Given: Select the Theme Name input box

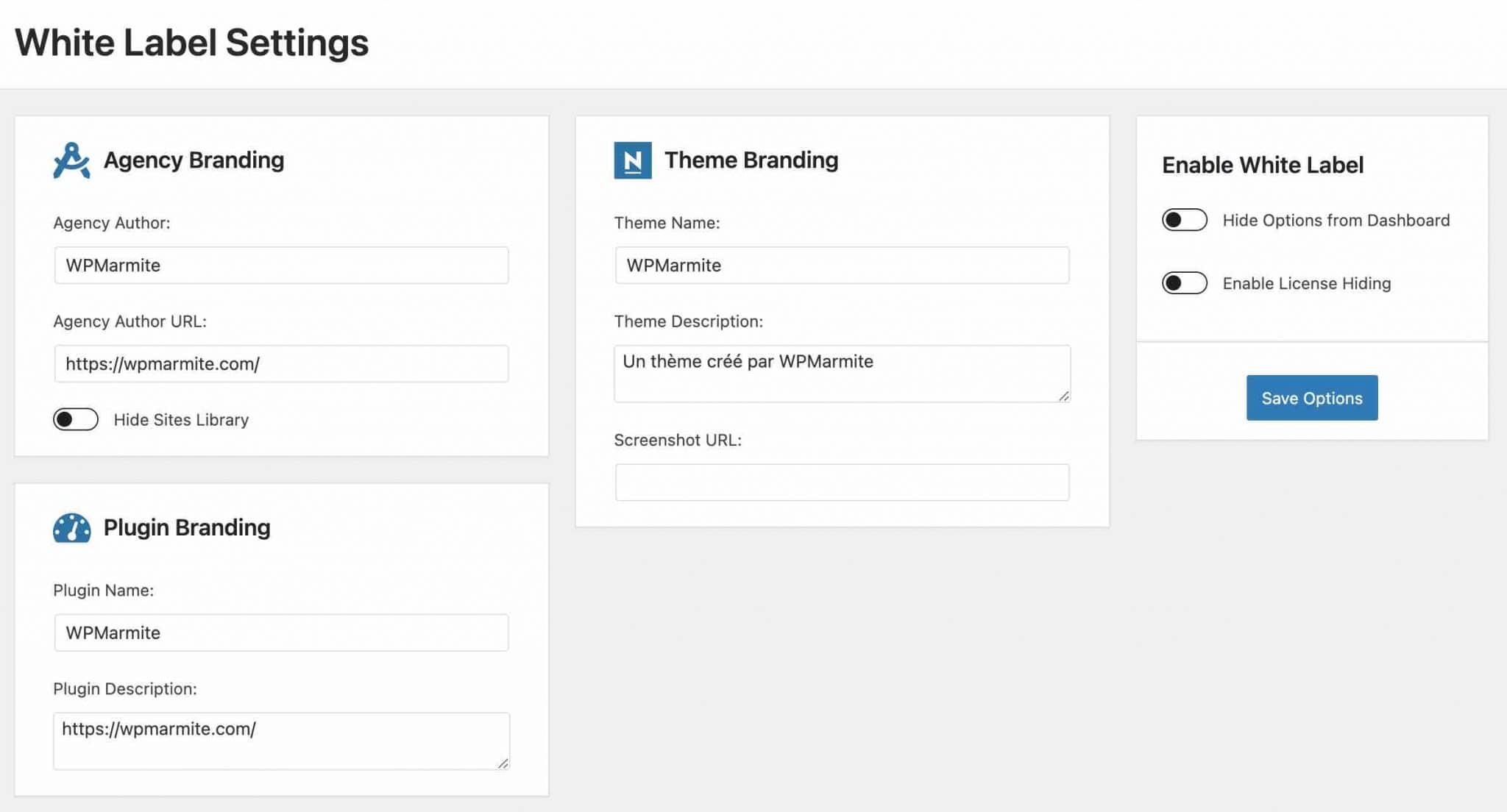Looking at the screenshot, I should pos(842,266).
